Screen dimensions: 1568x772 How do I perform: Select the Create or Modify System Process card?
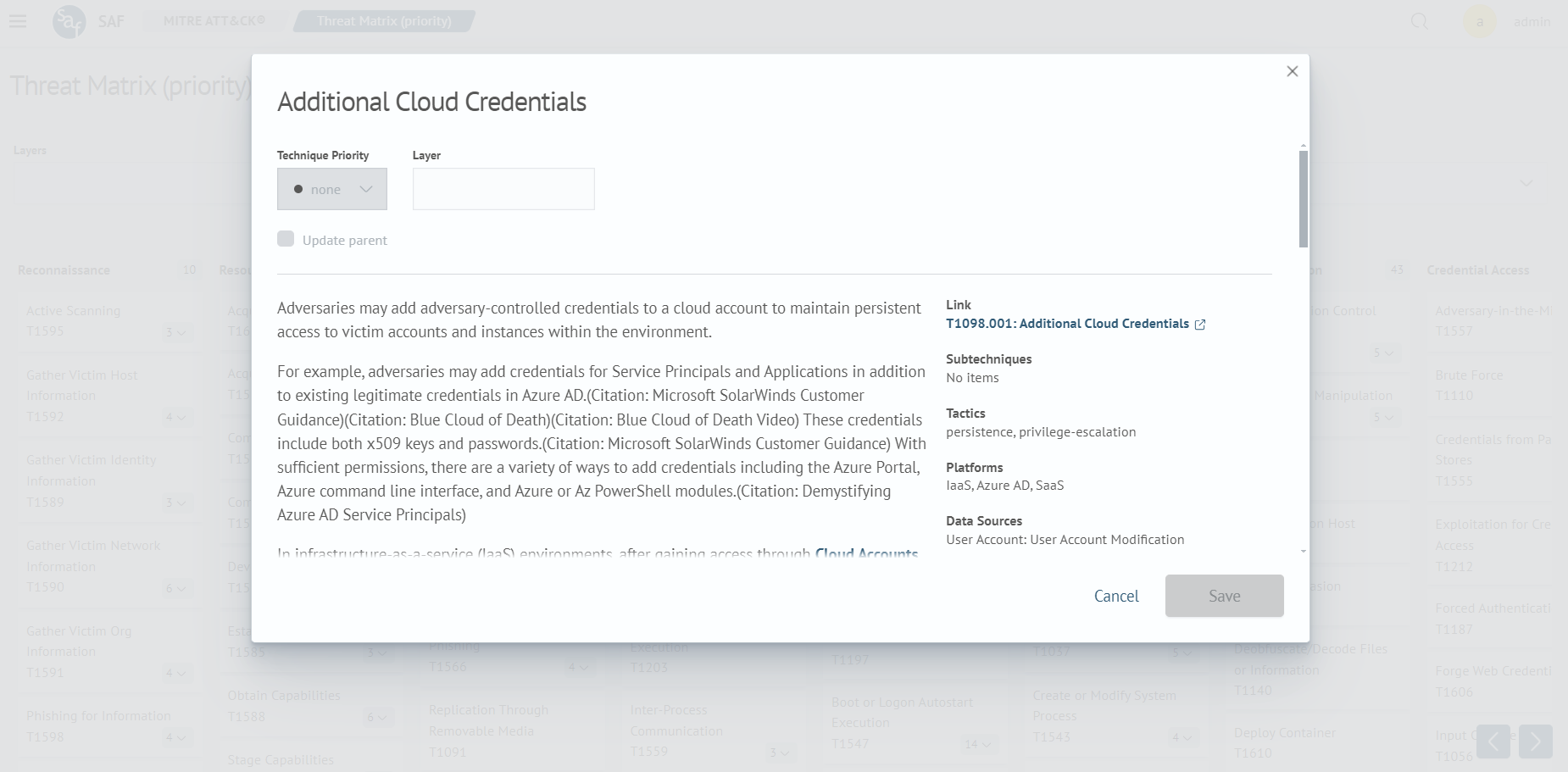1117,716
